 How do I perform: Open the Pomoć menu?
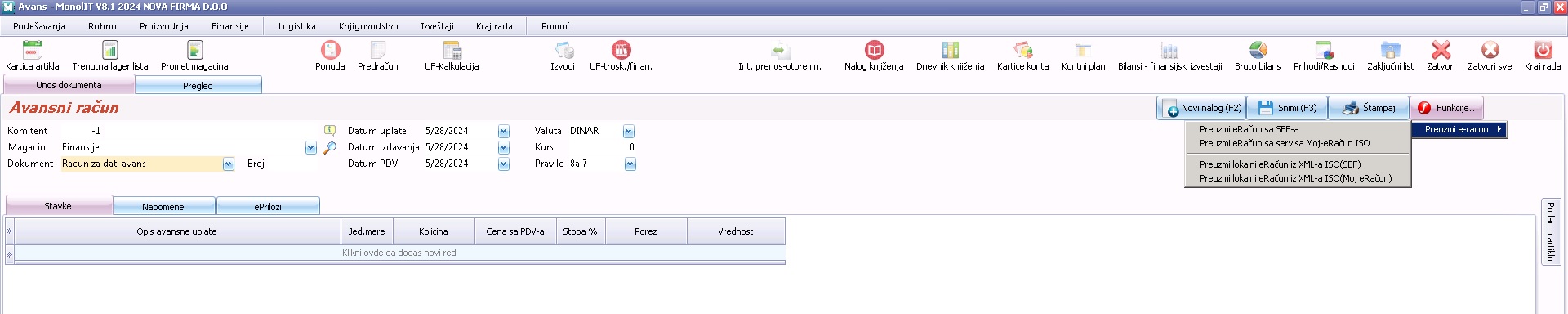coord(555,26)
